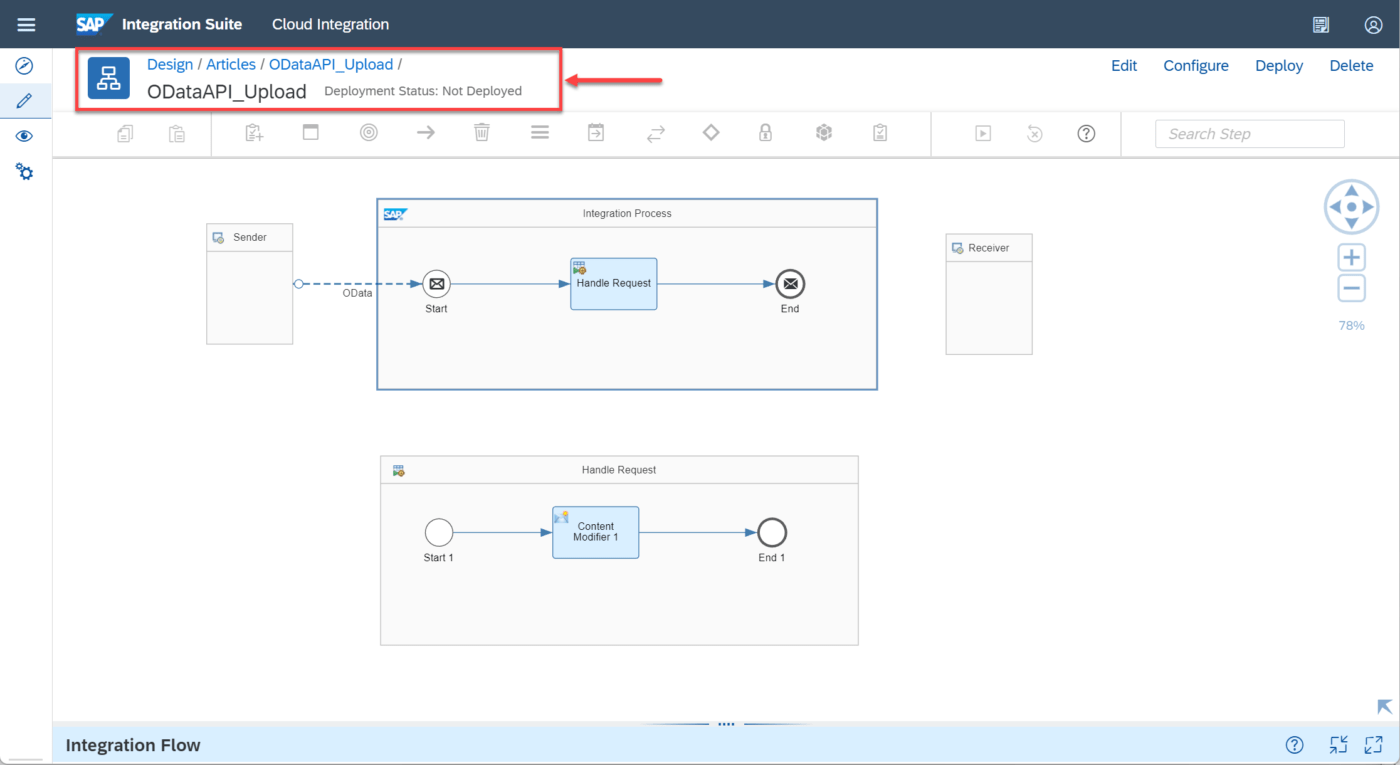The height and width of the screenshot is (765, 1400).
Task: Click the SAP logo in header
Action: [95, 24]
